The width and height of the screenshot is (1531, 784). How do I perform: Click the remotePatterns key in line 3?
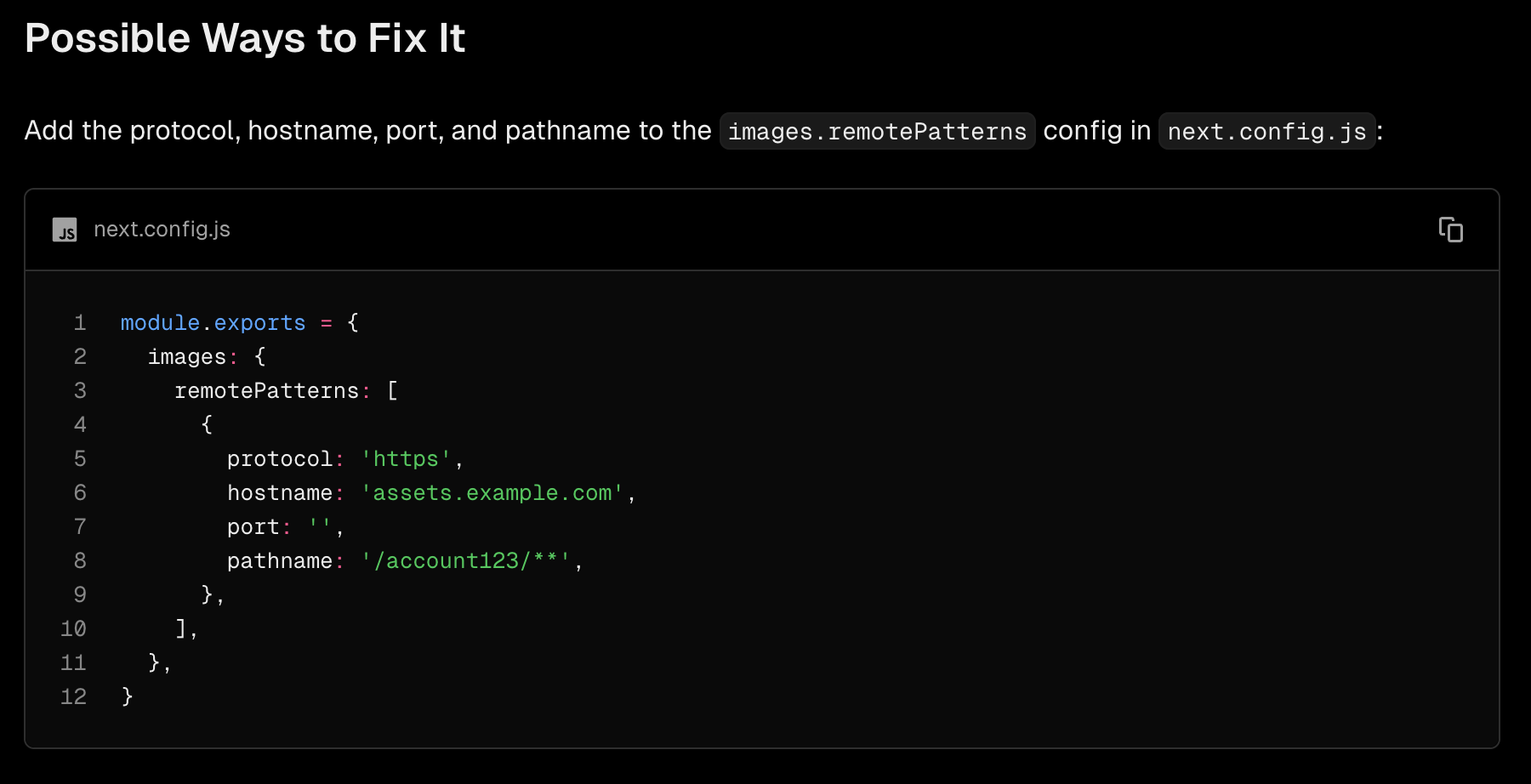(266, 391)
